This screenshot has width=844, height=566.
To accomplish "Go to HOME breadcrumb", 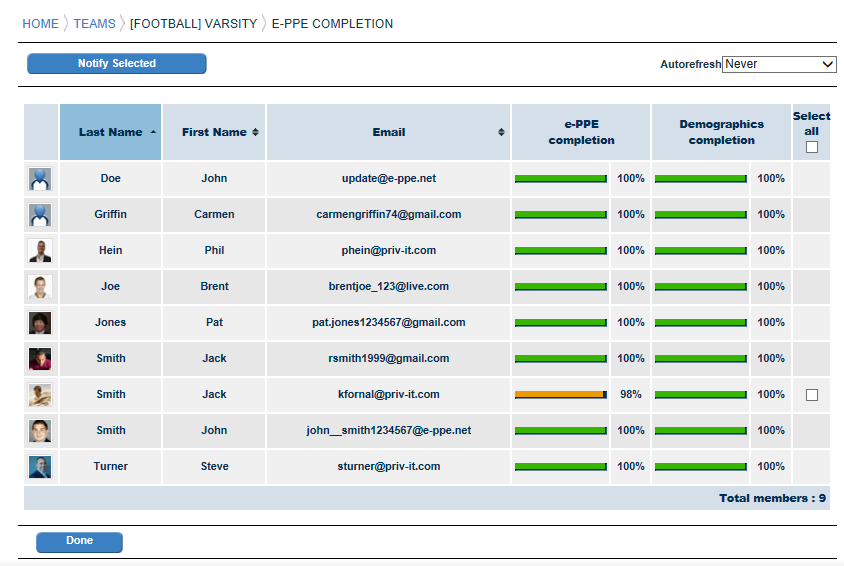I will pyautogui.click(x=40, y=24).
